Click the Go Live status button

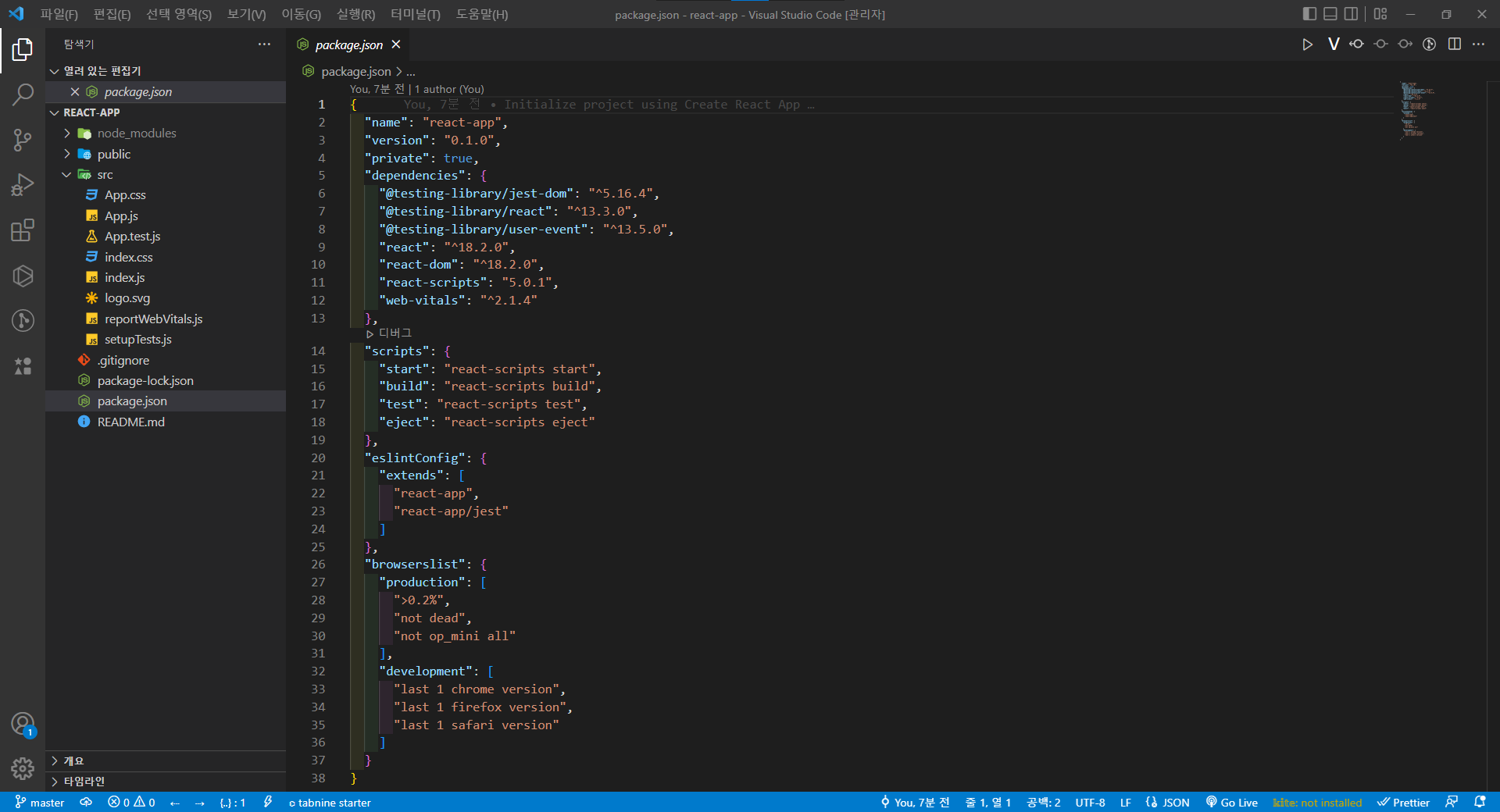(x=1232, y=803)
